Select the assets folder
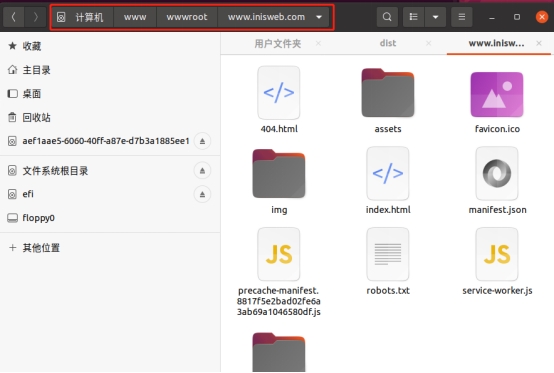The height and width of the screenshot is (373, 554). pyautogui.click(x=388, y=93)
